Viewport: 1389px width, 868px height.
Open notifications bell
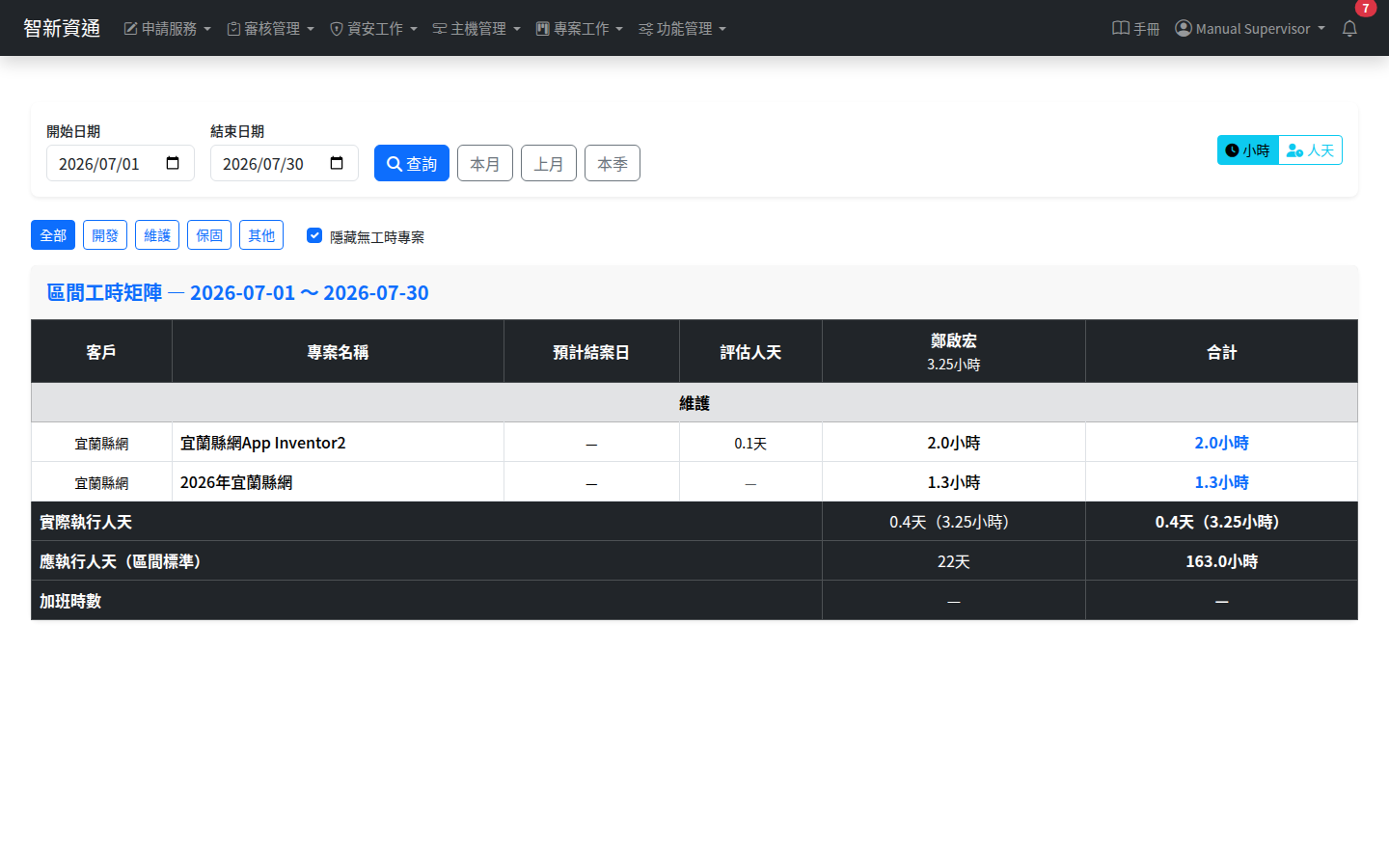1349,29
